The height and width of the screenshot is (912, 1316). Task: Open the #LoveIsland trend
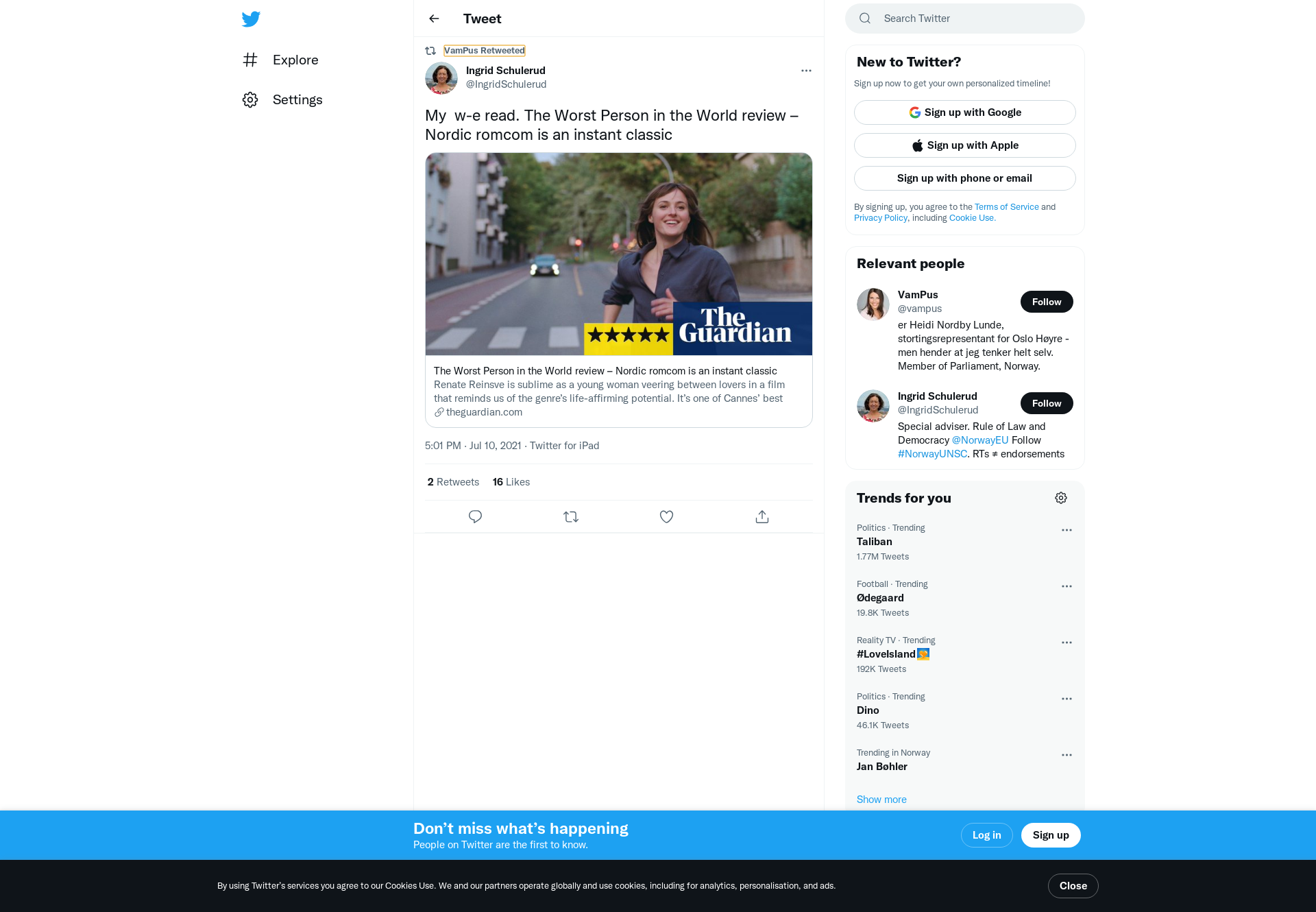(x=965, y=654)
